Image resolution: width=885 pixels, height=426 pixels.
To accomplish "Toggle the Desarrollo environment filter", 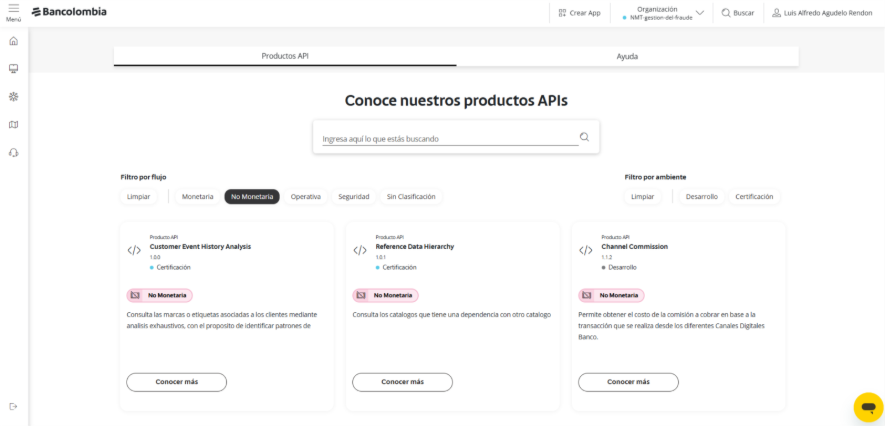I will pyautogui.click(x=701, y=197).
